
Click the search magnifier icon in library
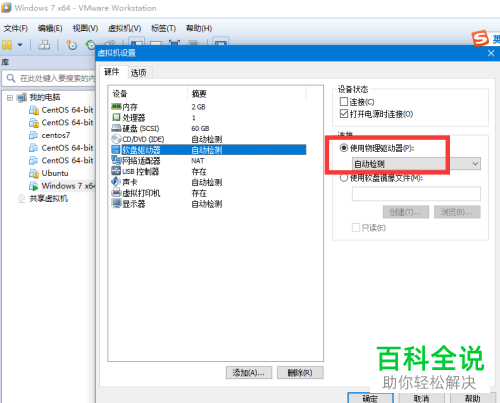(x=11, y=78)
